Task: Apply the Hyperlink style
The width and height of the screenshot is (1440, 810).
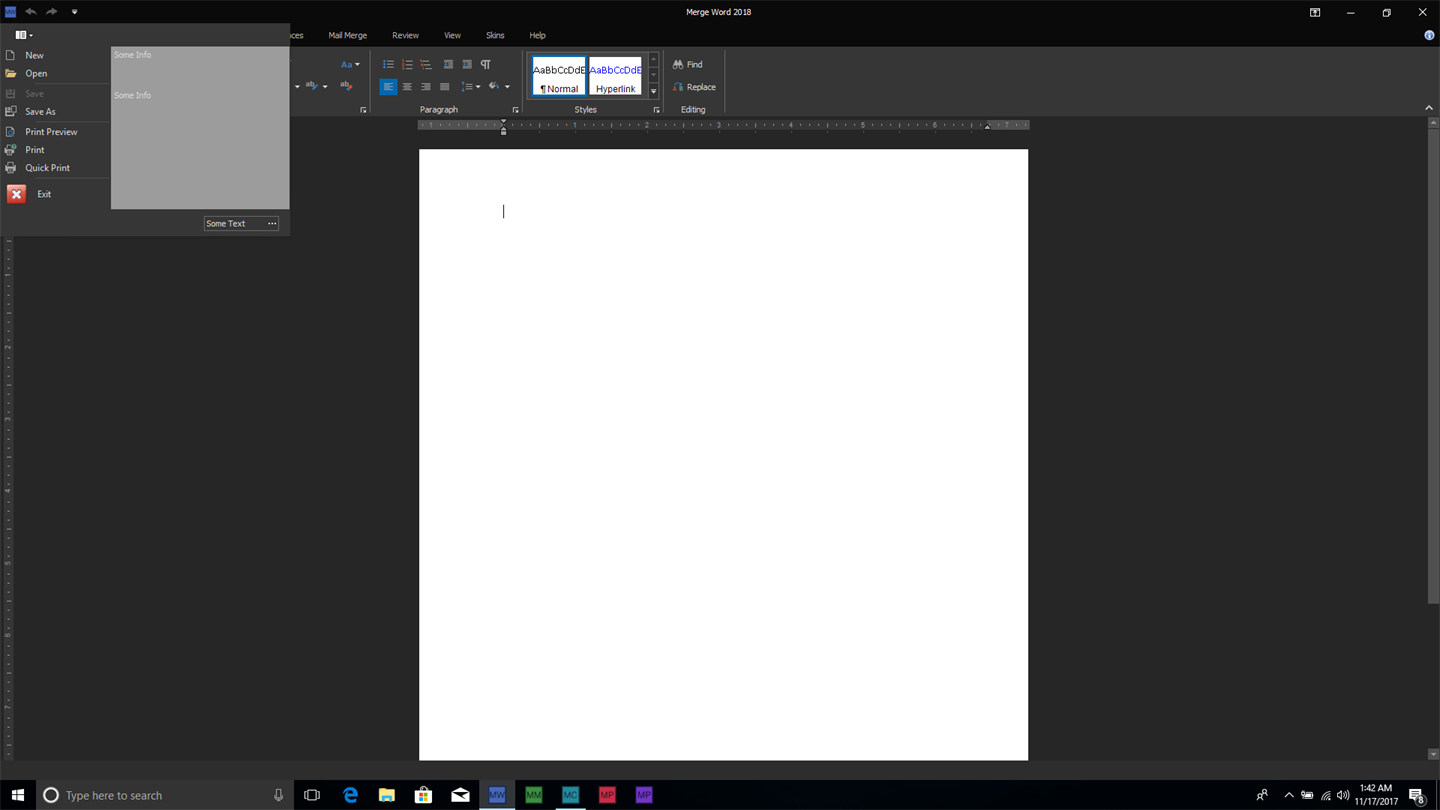Action: coord(616,77)
